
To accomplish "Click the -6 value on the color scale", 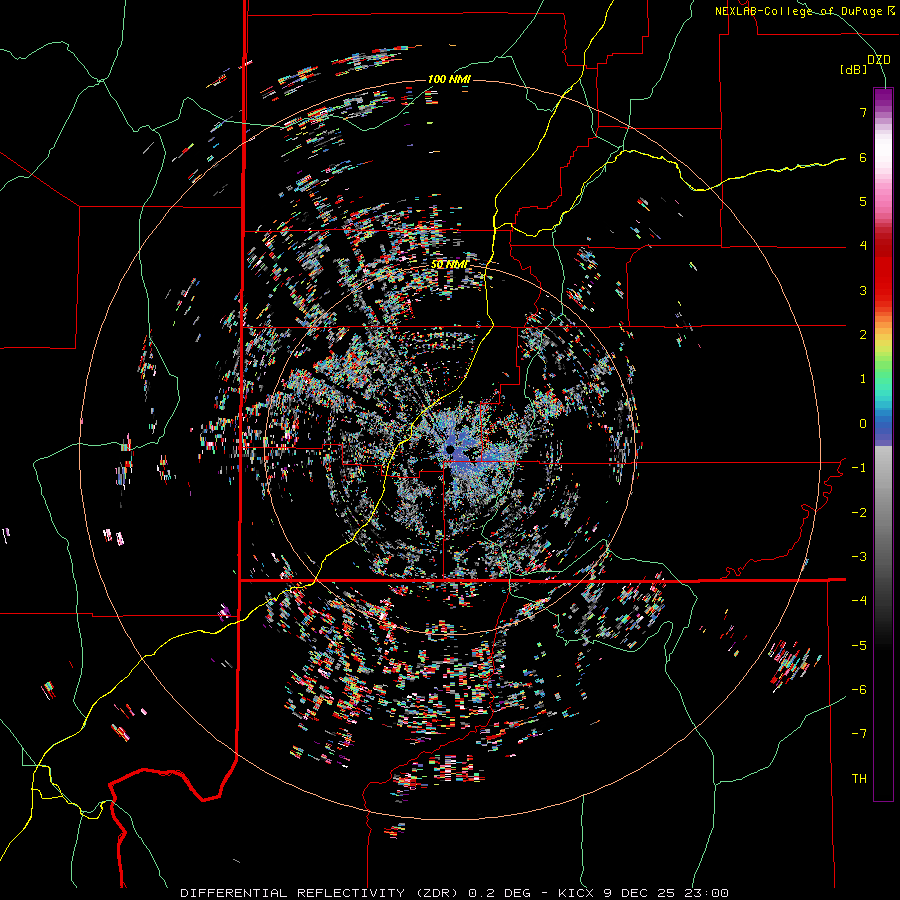I will click(859, 690).
